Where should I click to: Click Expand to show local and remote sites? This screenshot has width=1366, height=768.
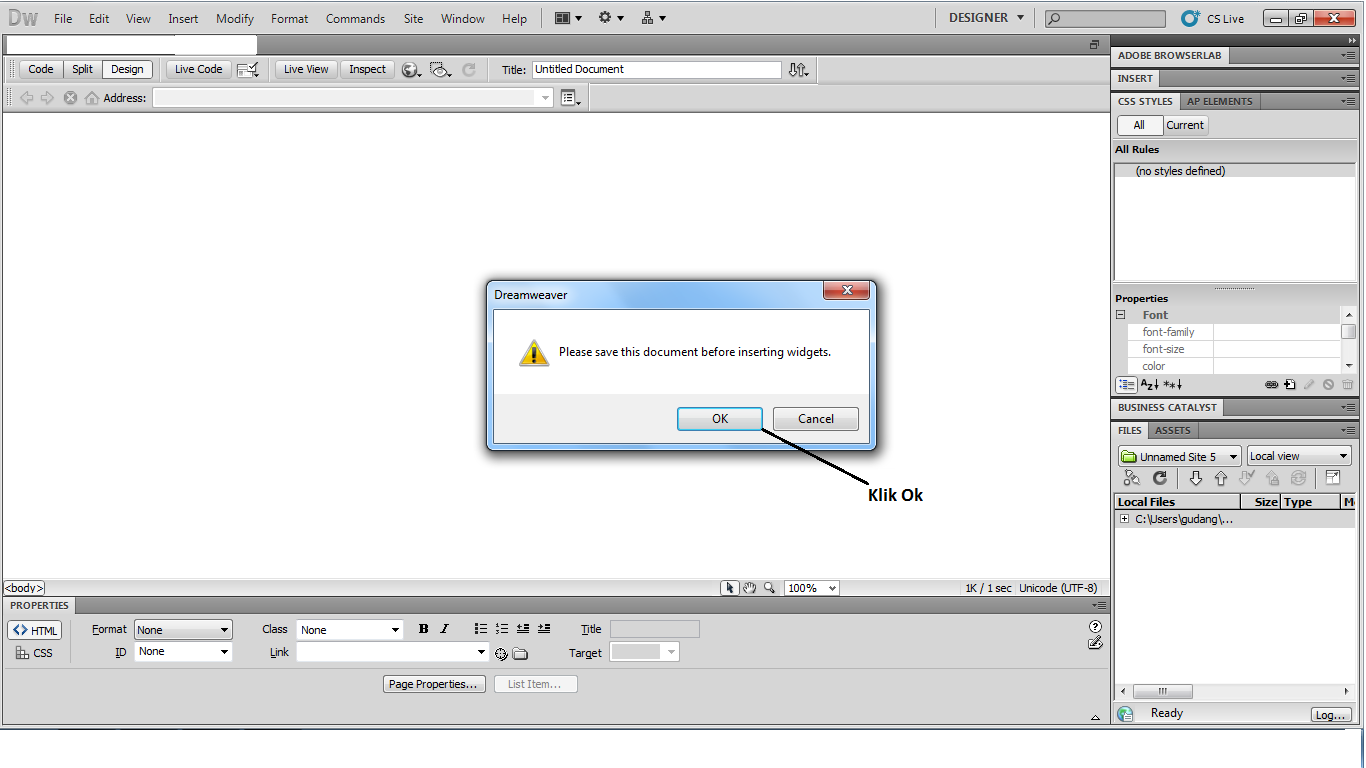click(1333, 479)
